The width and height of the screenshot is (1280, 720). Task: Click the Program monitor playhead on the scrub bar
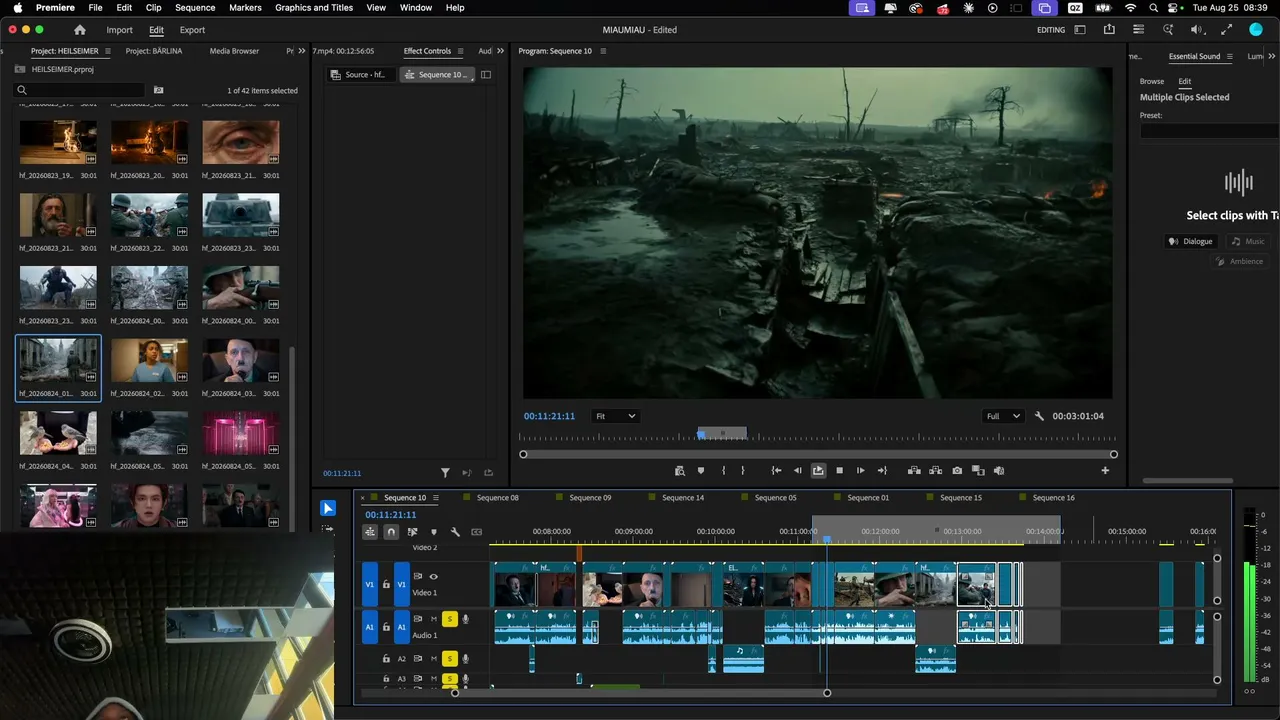[701, 435]
